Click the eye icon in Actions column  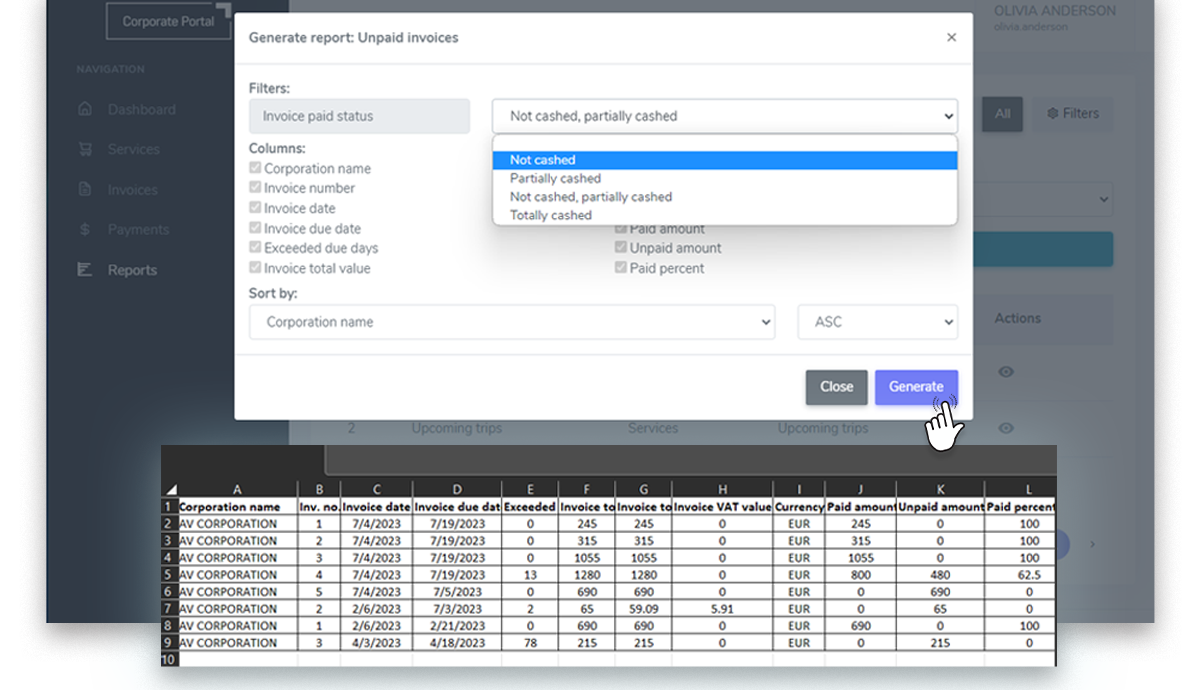click(x=1006, y=372)
